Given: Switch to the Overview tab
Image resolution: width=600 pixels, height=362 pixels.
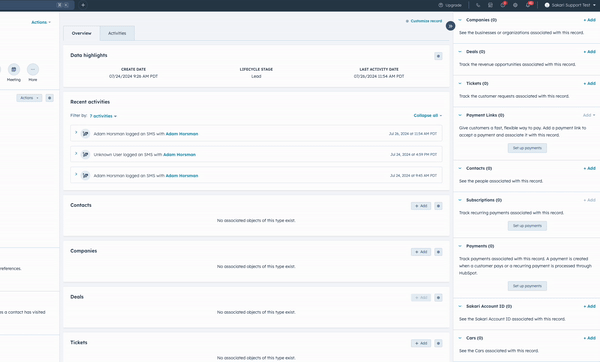Looking at the screenshot, I should tap(82, 33).
